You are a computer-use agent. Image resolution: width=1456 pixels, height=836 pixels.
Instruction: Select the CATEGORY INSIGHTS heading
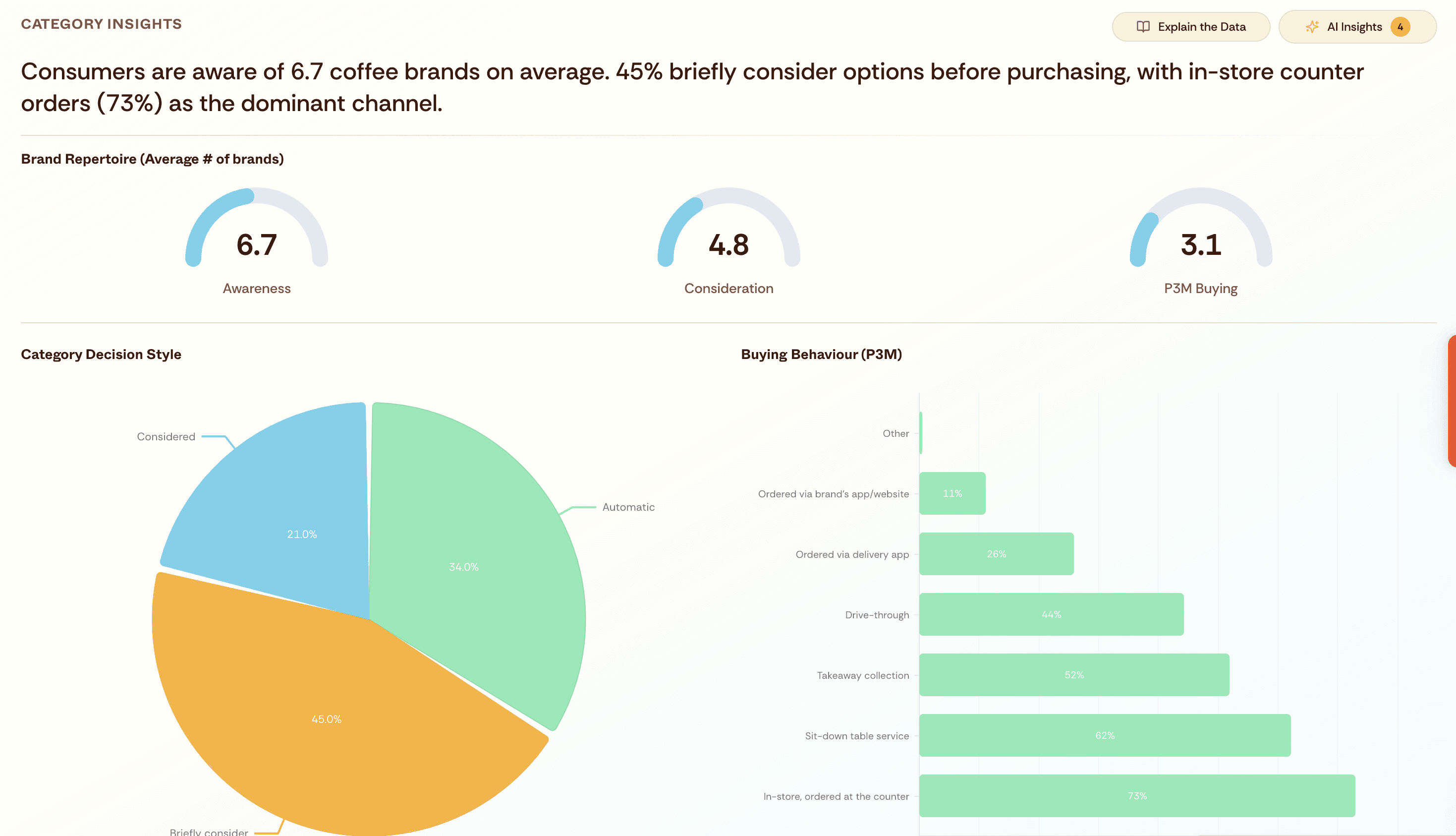(102, 24)
